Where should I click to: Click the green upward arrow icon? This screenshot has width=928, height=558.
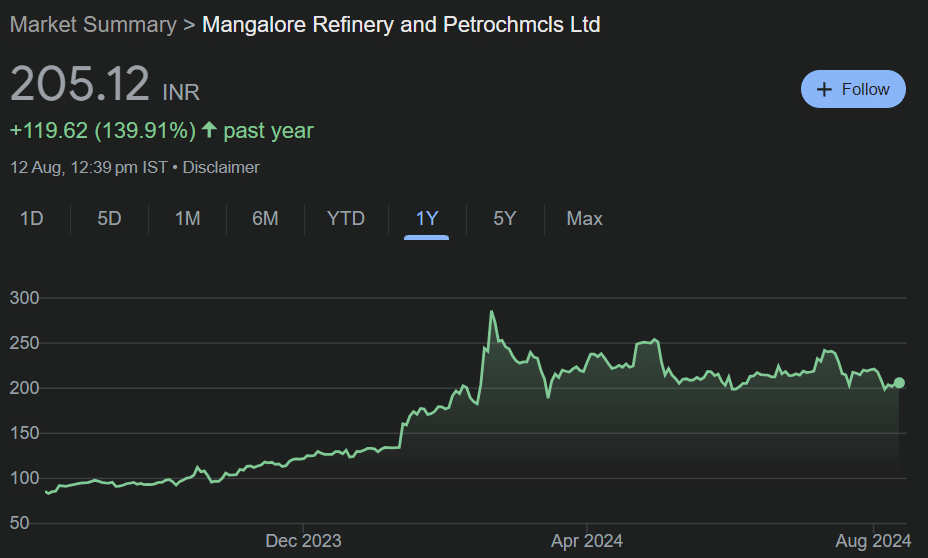click(209, 129)
